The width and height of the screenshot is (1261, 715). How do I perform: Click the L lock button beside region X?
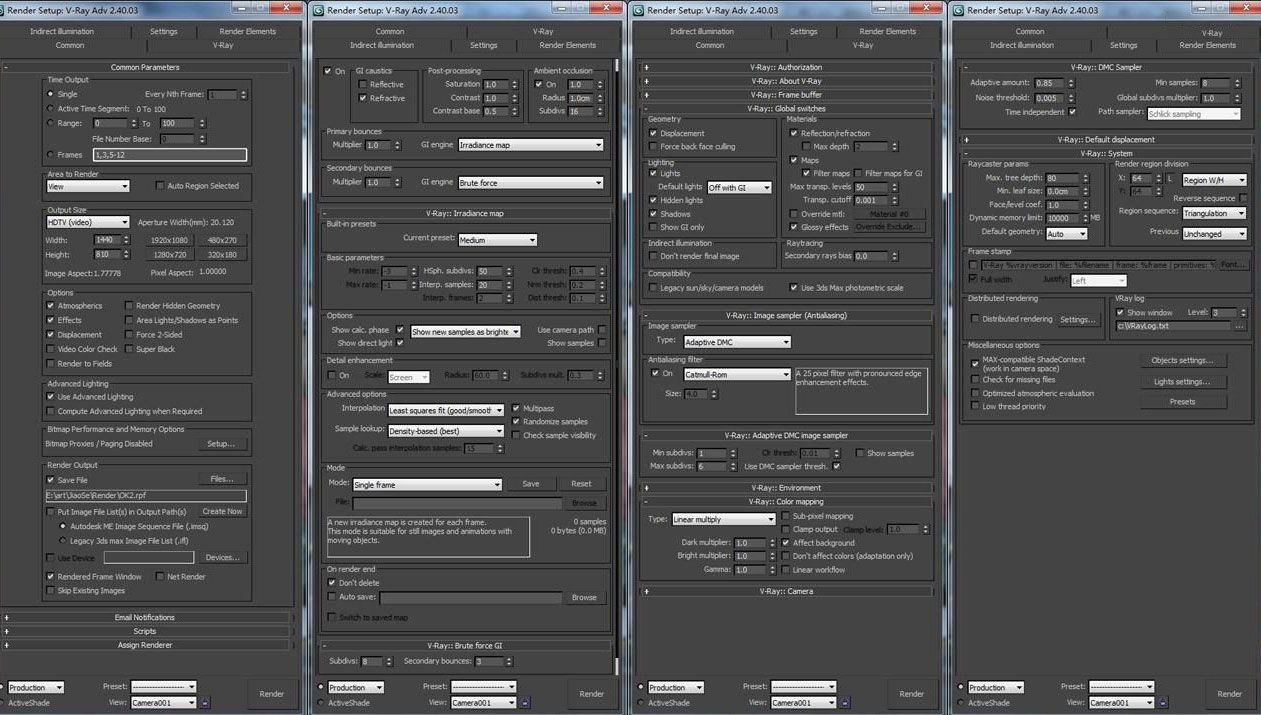1169,180
